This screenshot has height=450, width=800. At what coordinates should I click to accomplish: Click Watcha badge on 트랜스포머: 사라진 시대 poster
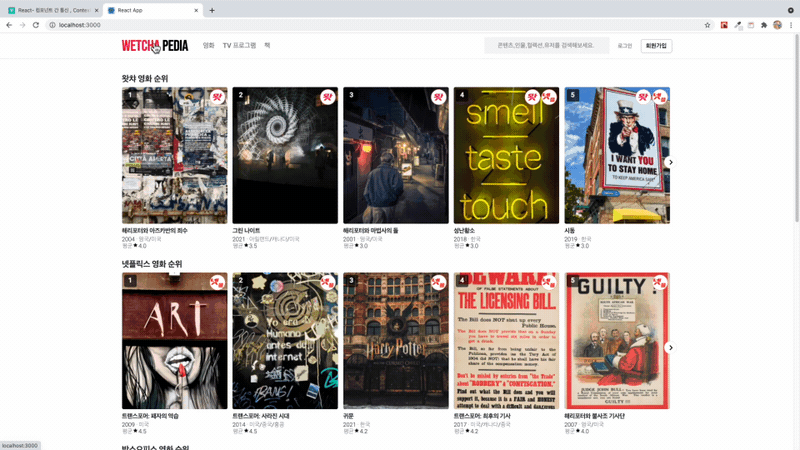coord(328,282)
